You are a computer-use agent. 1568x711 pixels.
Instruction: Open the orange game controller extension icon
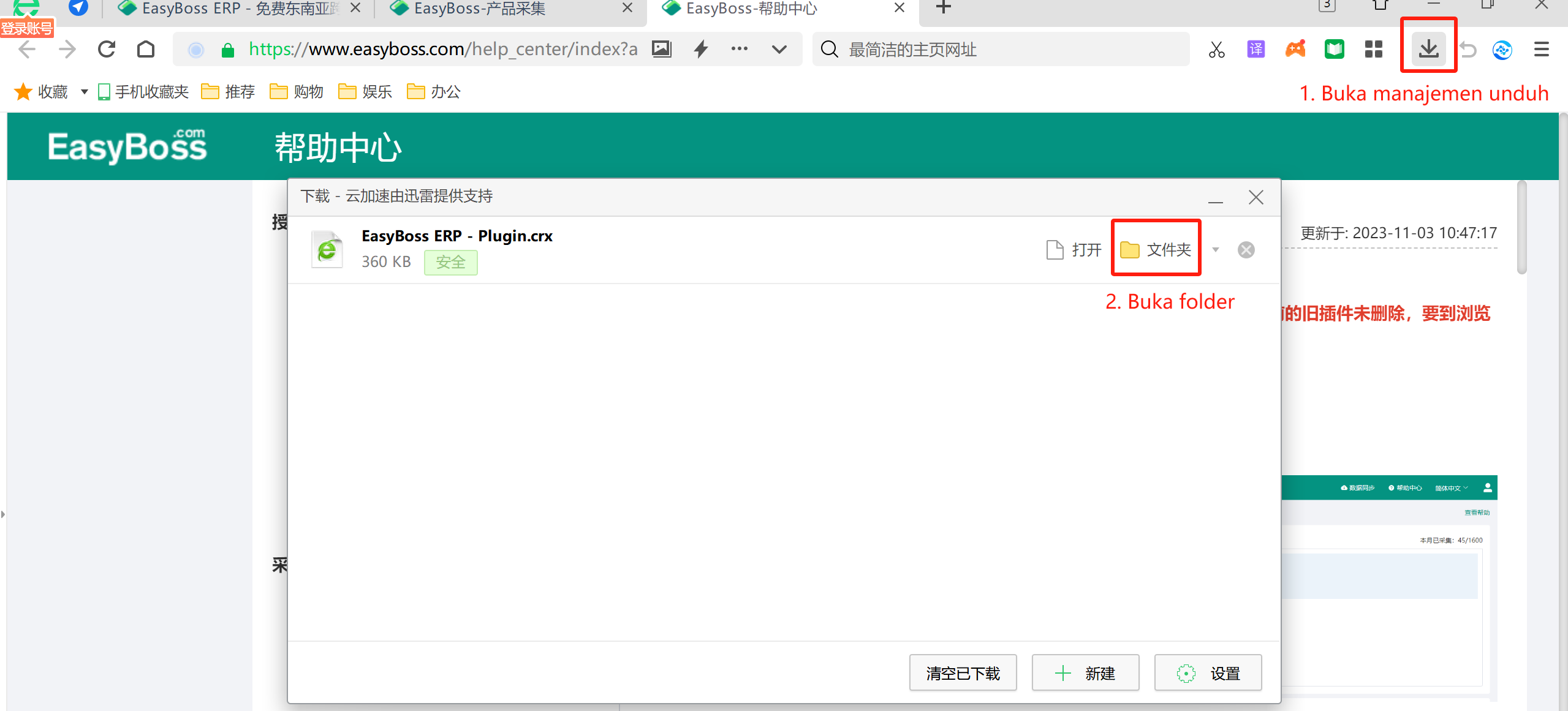[1295, 49]
